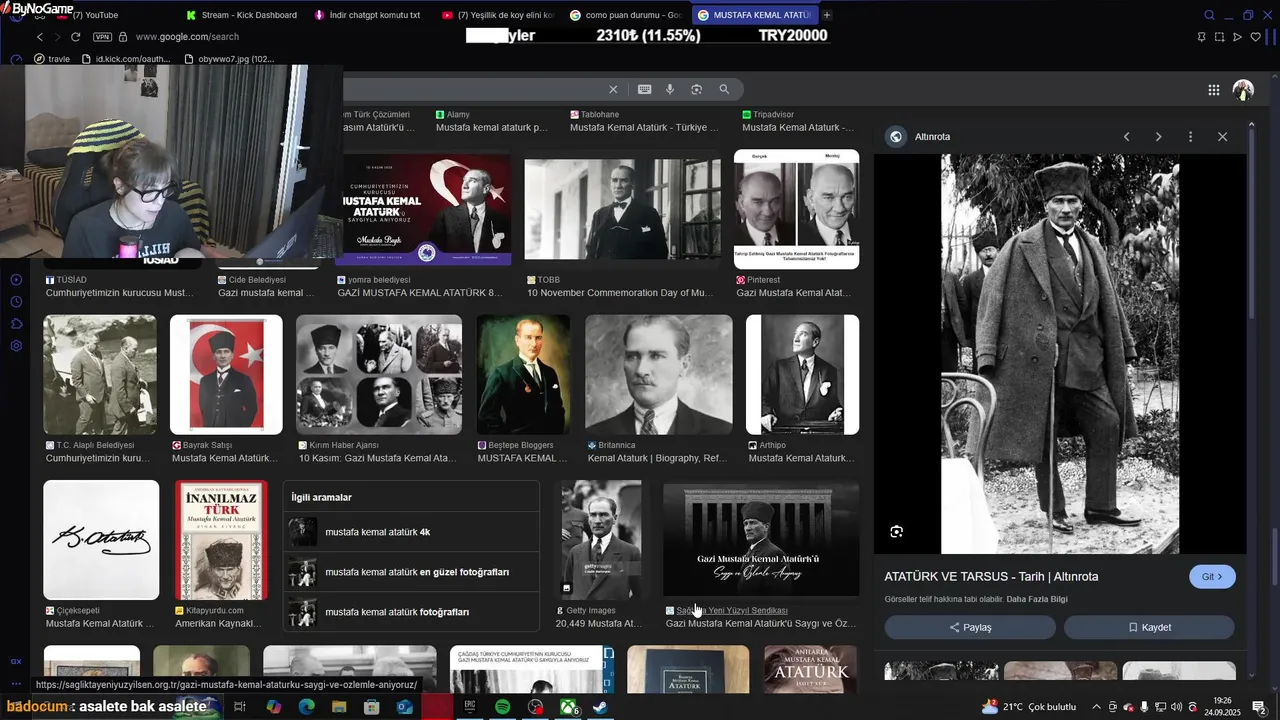Open the travle bookmark

pos(52,59)
